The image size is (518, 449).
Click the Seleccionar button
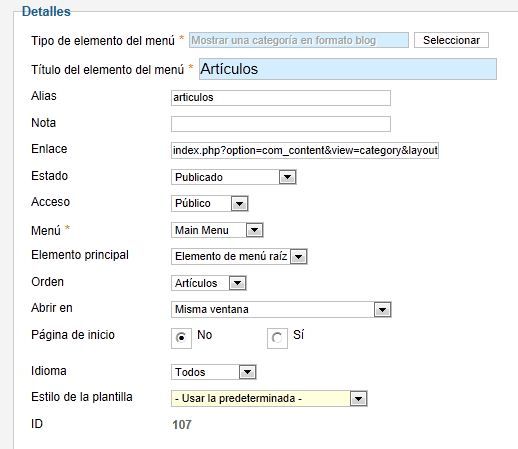(451, 40)
